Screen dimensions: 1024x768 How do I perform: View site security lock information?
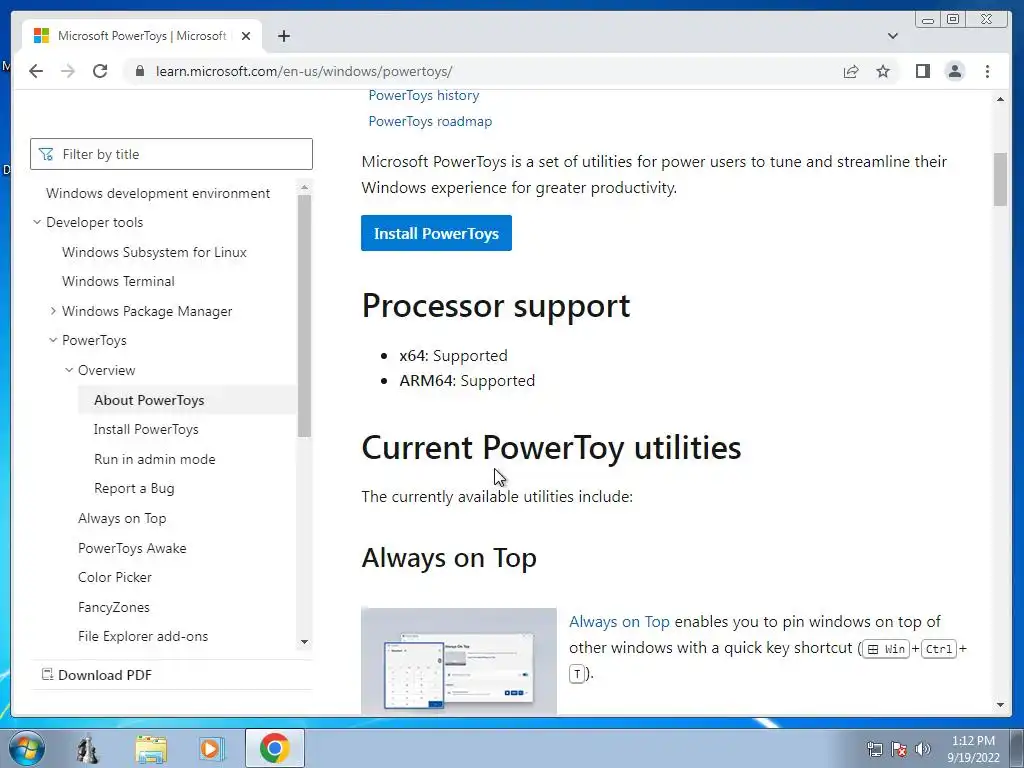tap(139, 71)
